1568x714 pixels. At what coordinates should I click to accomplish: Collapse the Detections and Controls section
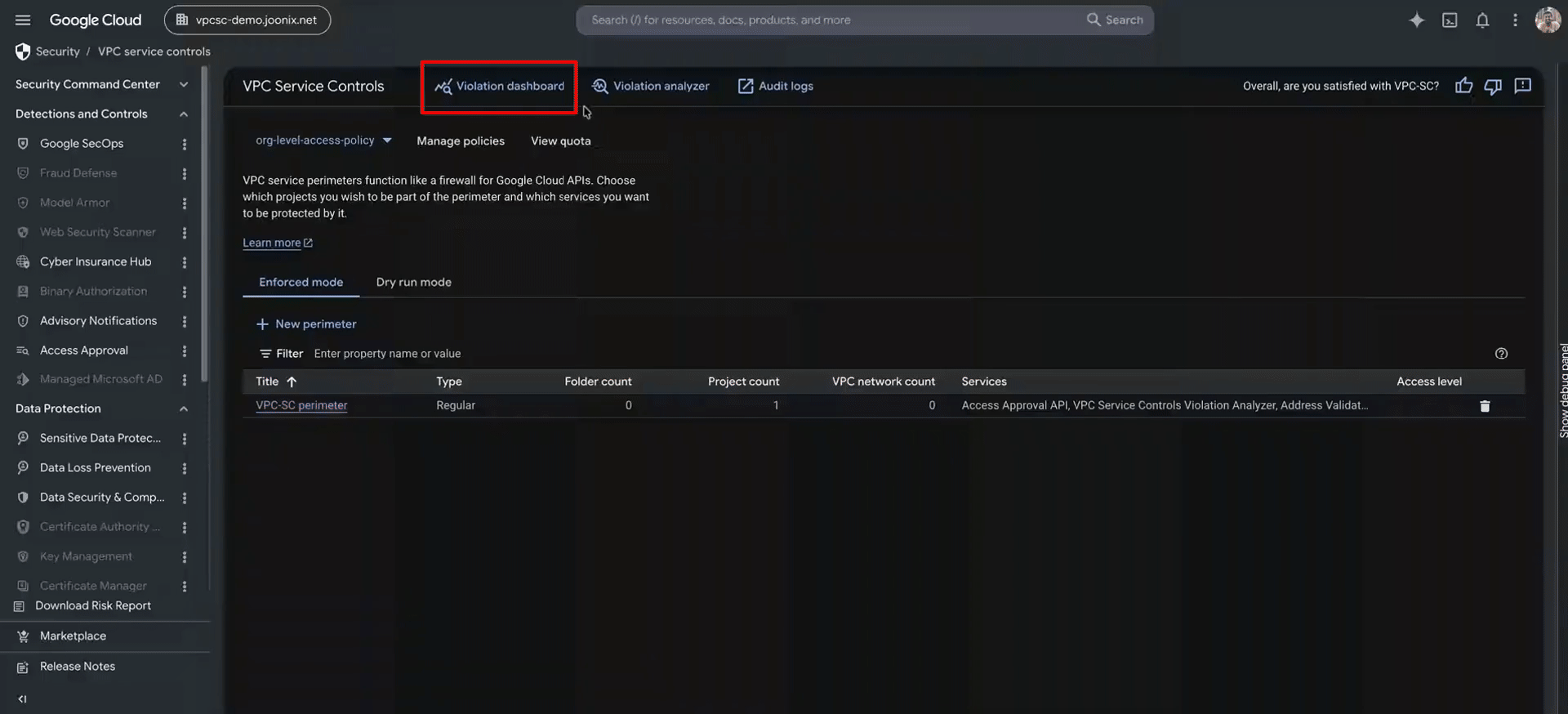pyautogui.click(x=184, y=114)
